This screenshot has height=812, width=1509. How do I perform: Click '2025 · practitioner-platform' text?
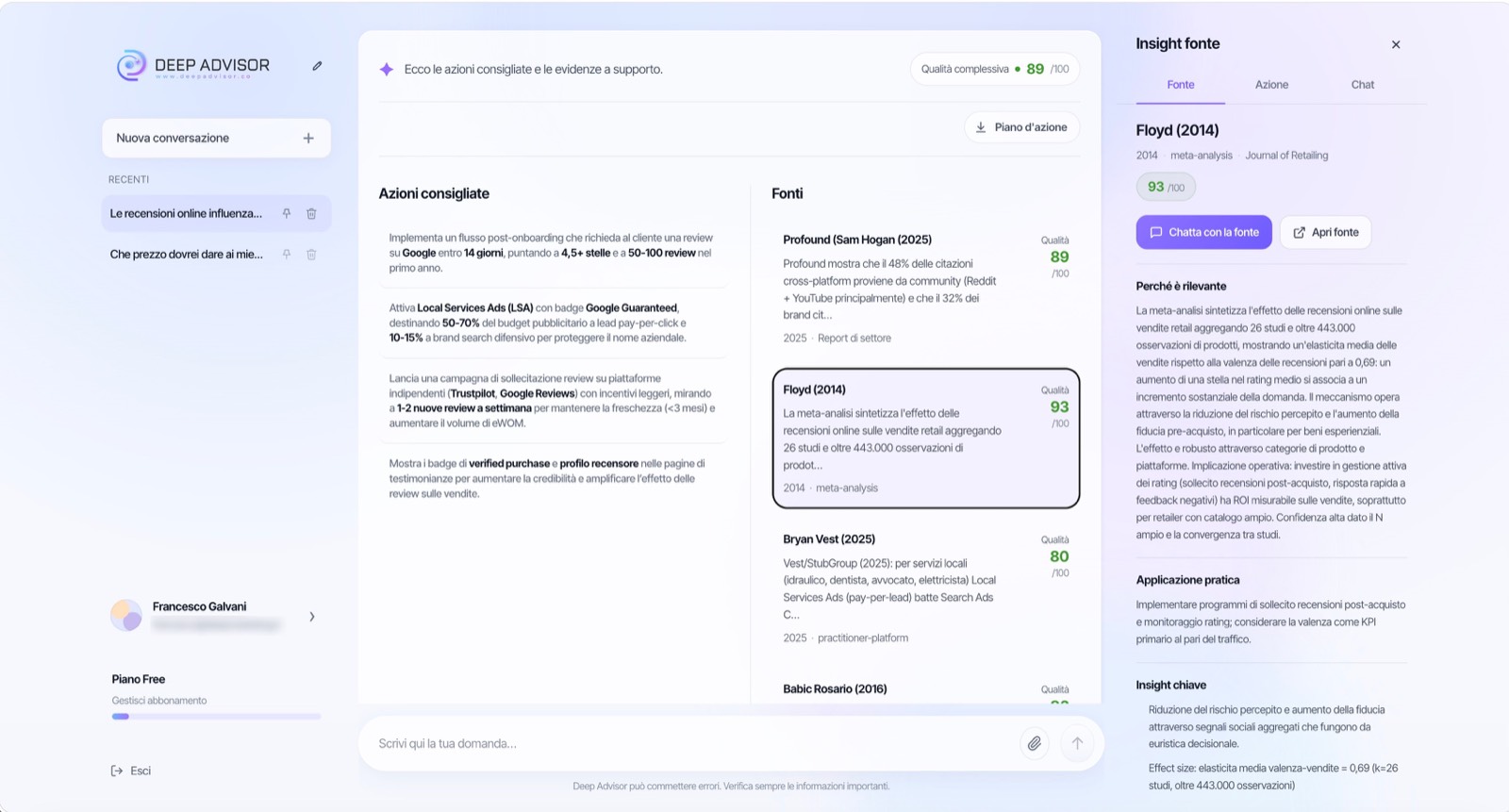pyautogui.click(x=845, y=638)
